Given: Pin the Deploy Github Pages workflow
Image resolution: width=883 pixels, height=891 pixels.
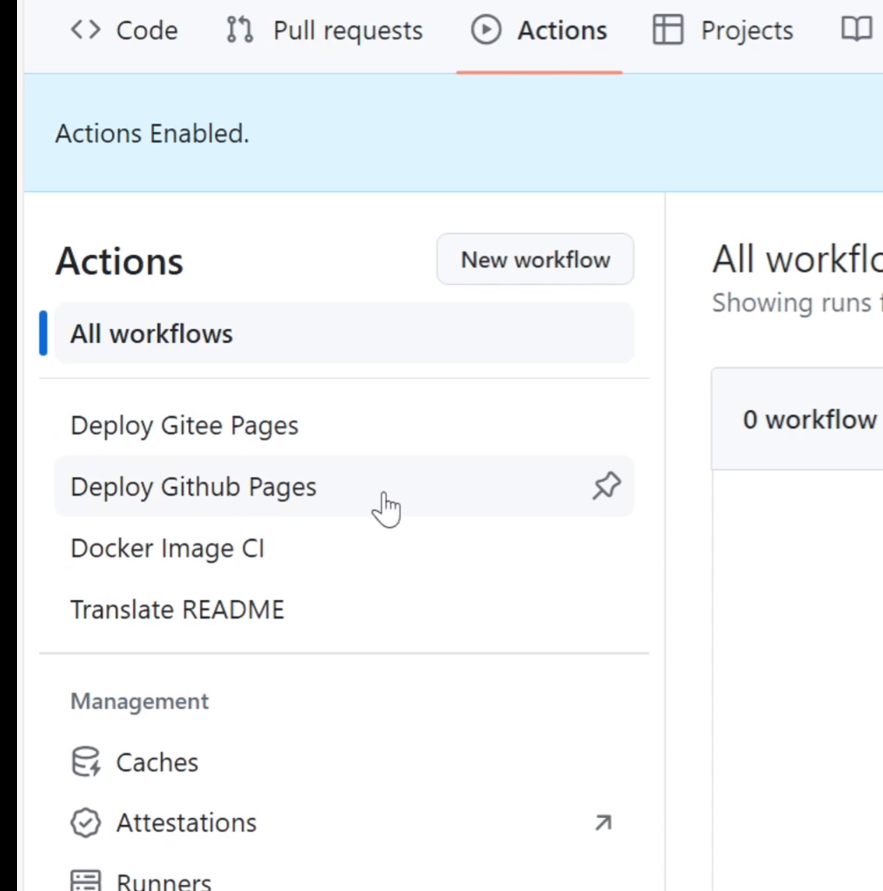Looking at the screenshot, I should (606, 486).
